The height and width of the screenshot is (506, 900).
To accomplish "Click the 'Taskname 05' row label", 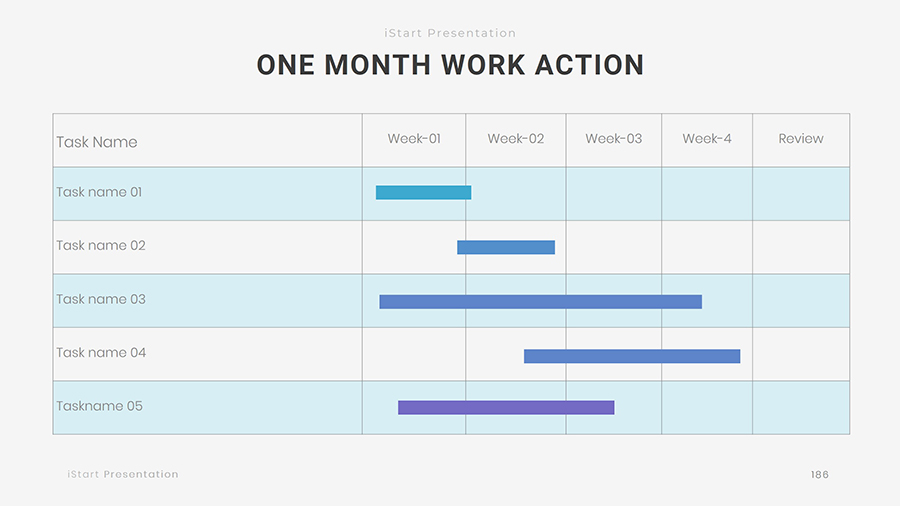I will coord(99,406).
